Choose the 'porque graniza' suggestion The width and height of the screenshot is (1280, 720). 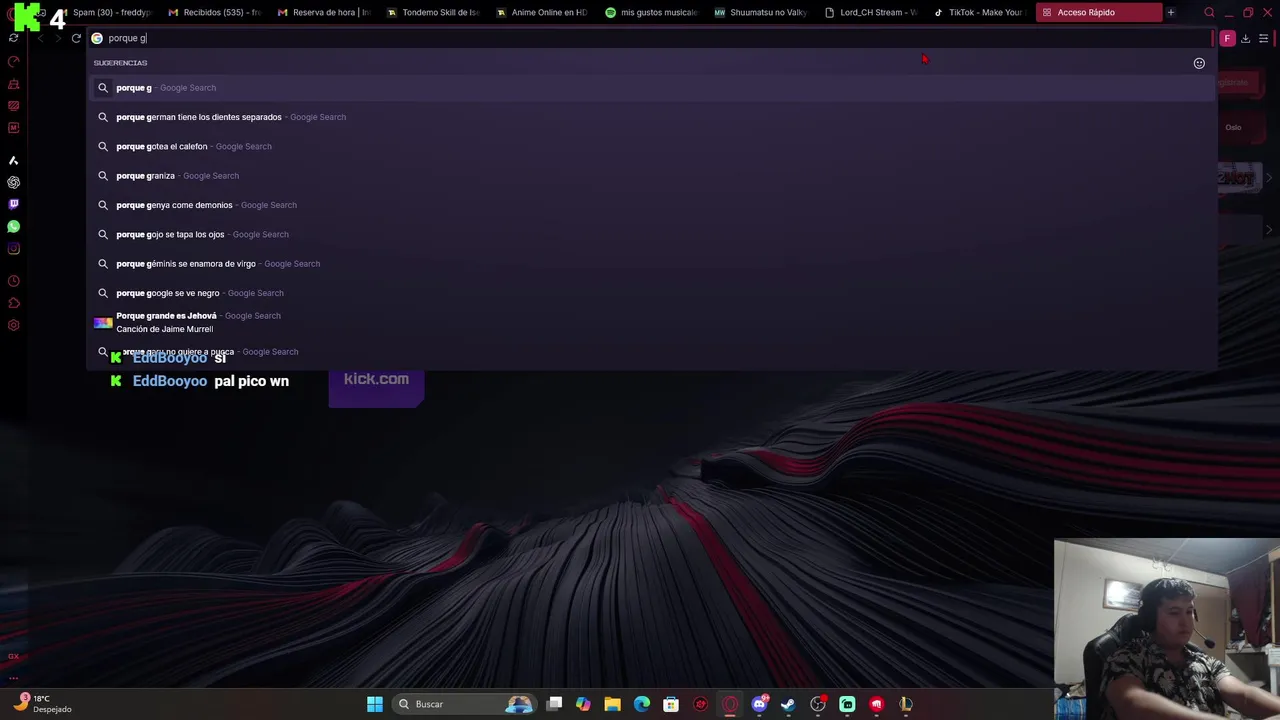pos(652,176)
